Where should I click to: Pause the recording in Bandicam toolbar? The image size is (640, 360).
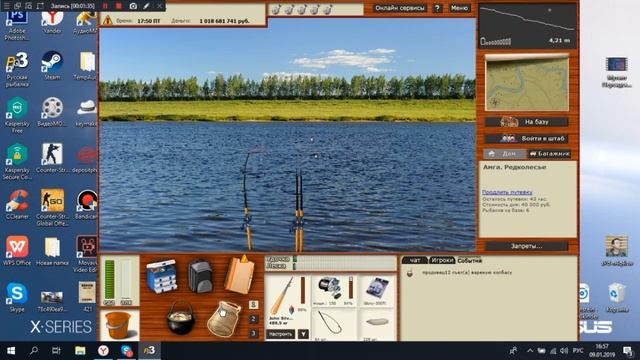(105, 6)
